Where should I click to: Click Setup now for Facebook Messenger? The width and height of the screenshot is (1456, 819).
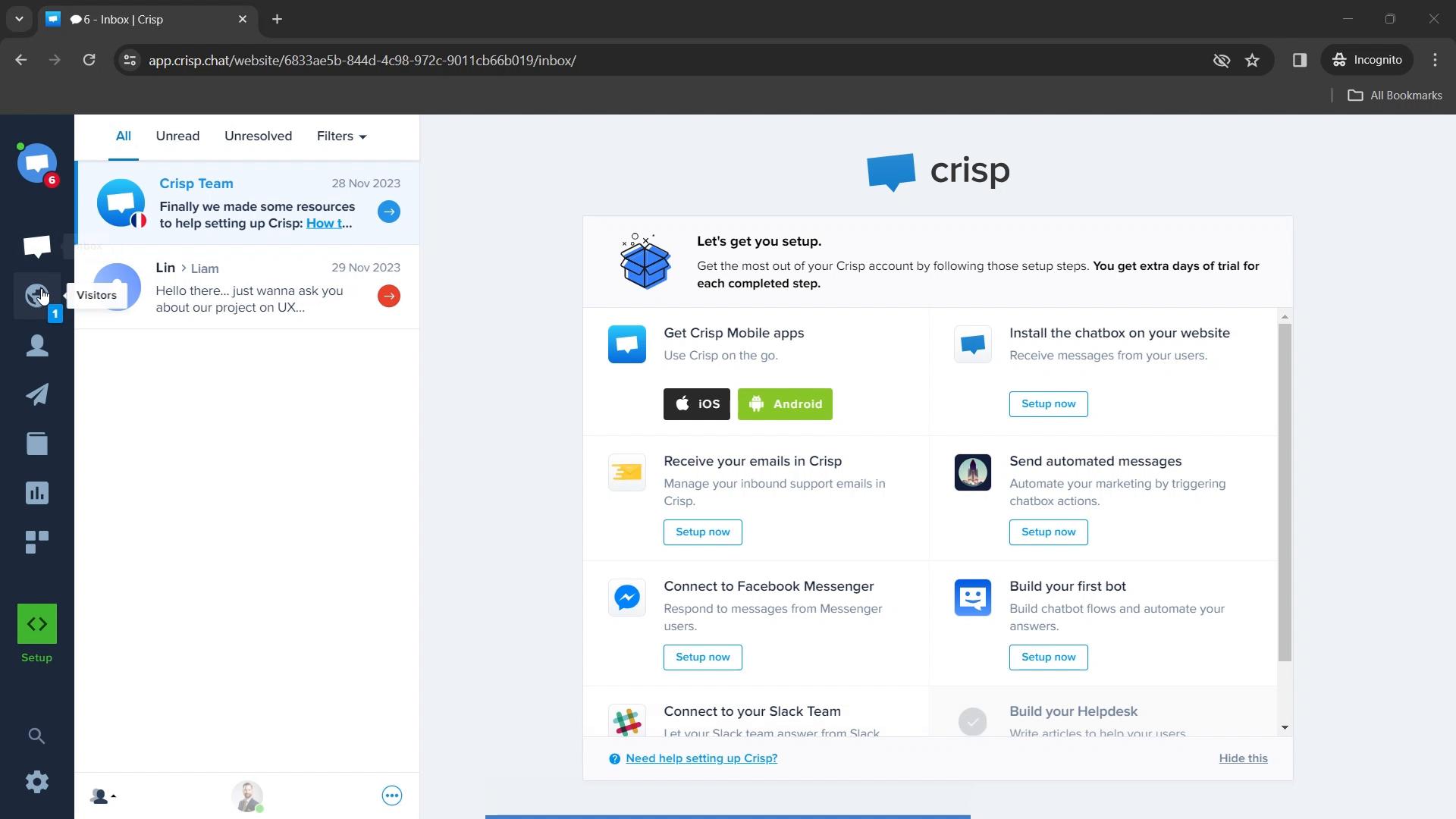(x=703, y=657)
